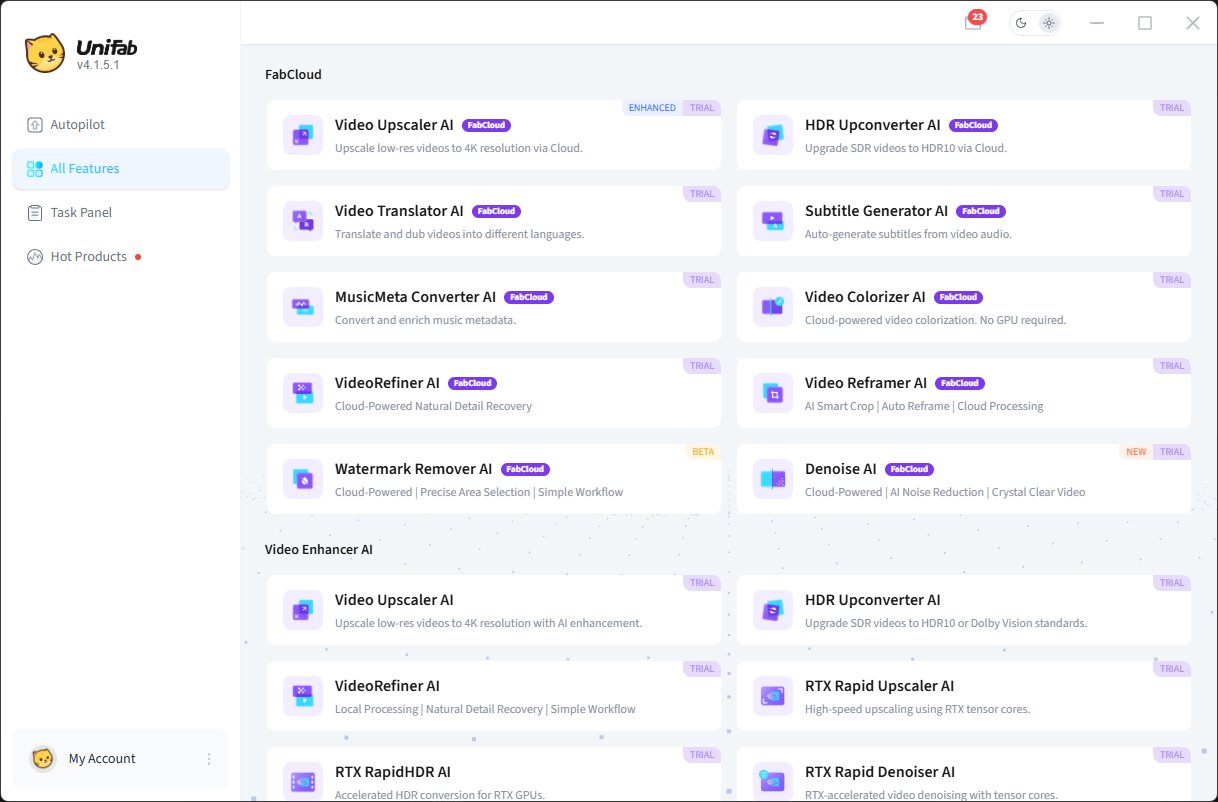Open Autopilot in the sidebar
Viewport: 1218px width, 802px height.
pos(121,125)
